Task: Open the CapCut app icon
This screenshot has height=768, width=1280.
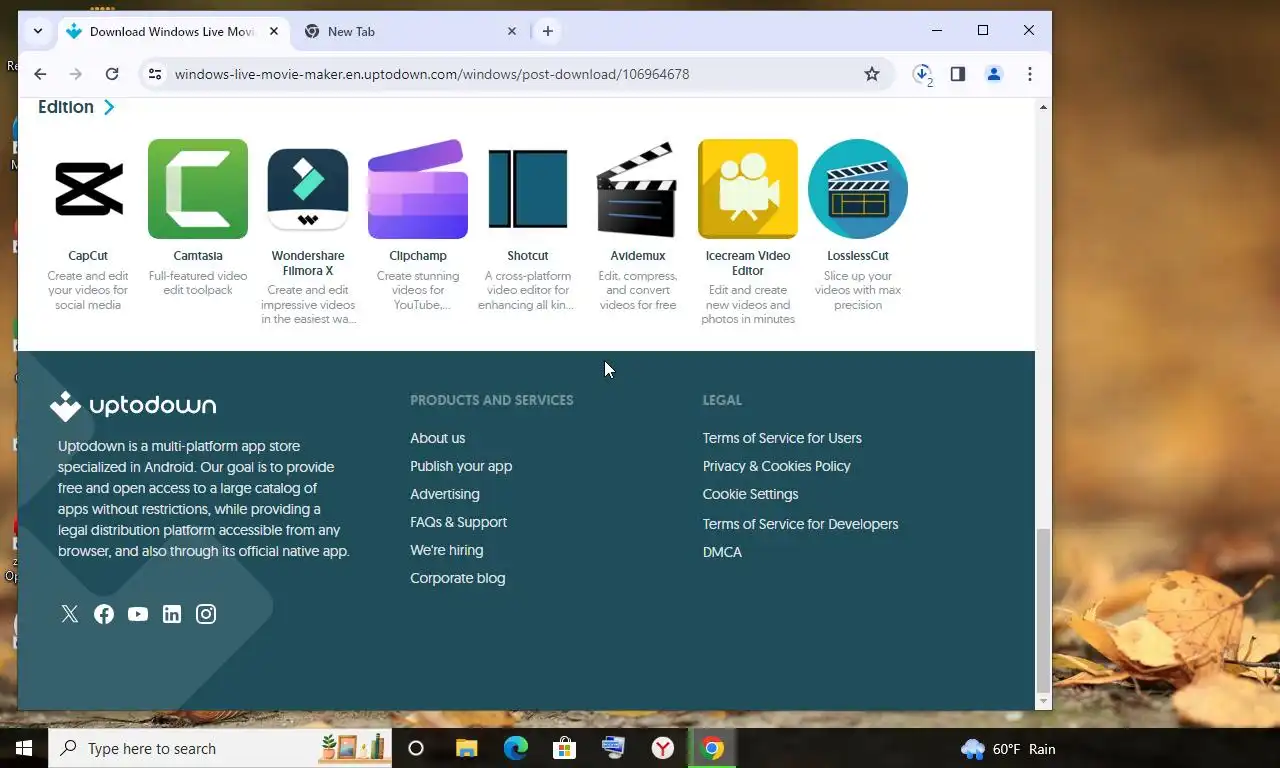Action: coord(88,189)
